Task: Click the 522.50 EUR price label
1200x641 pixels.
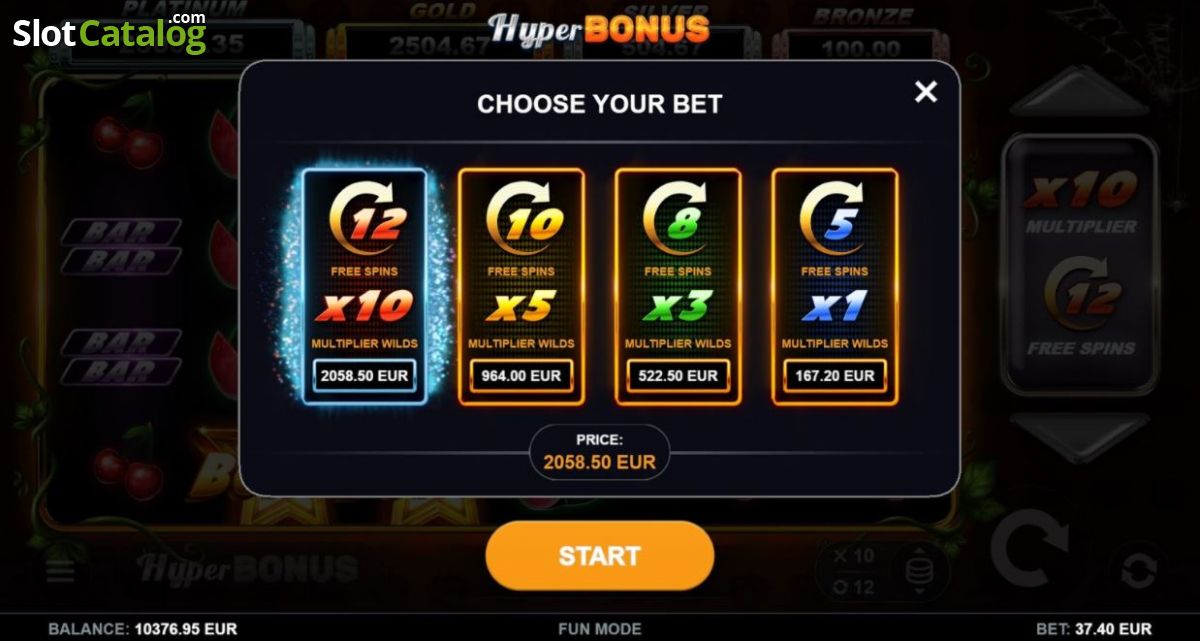Action: (x=678, y=376)
